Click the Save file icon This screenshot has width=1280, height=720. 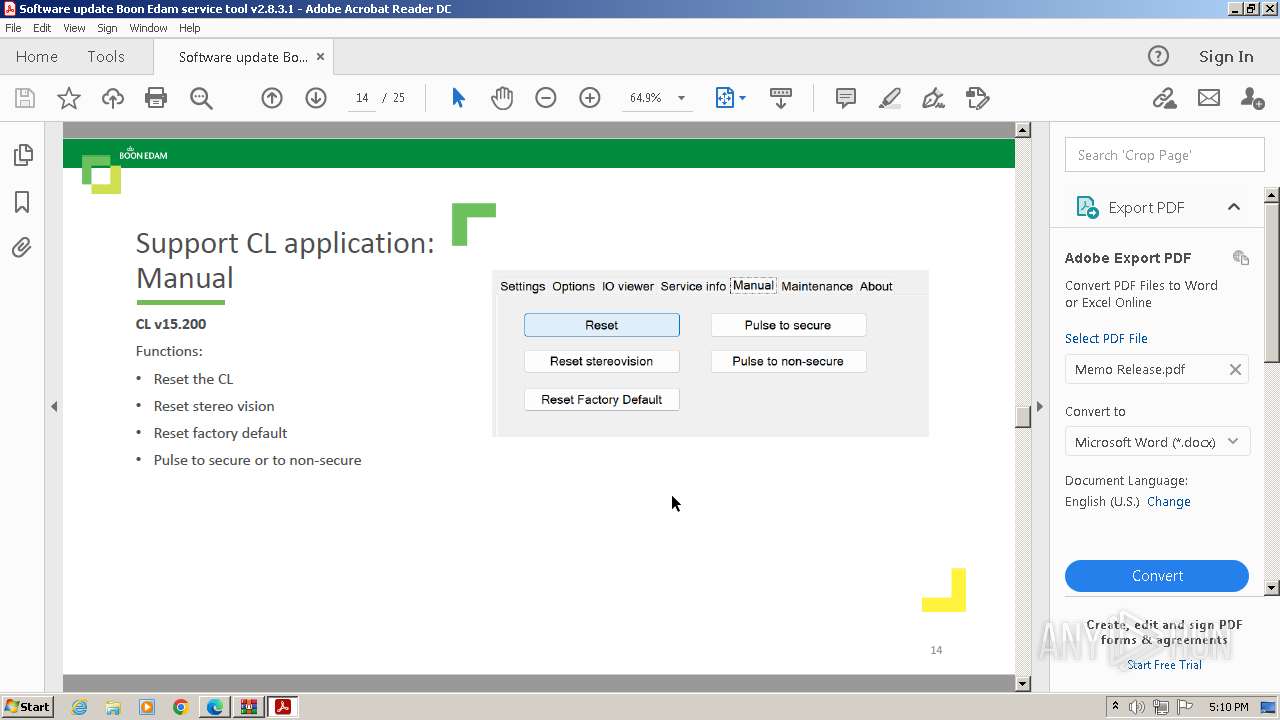coord(25,98)
